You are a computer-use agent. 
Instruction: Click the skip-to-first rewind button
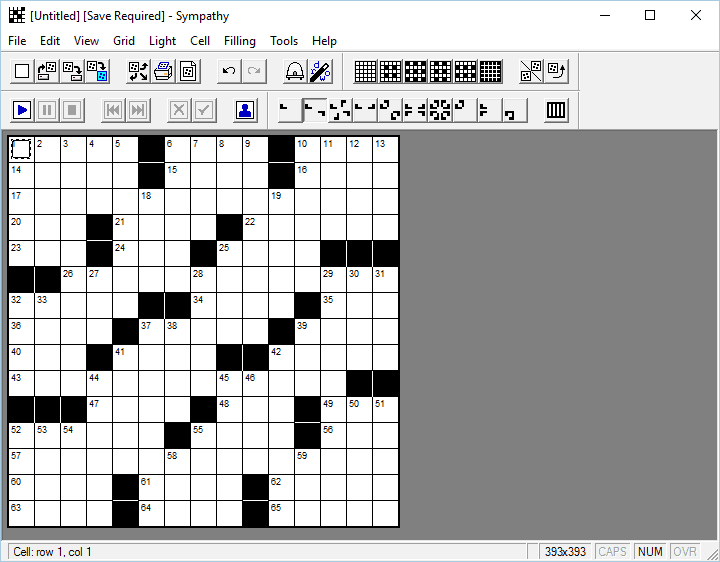click(x=113, y=110)
